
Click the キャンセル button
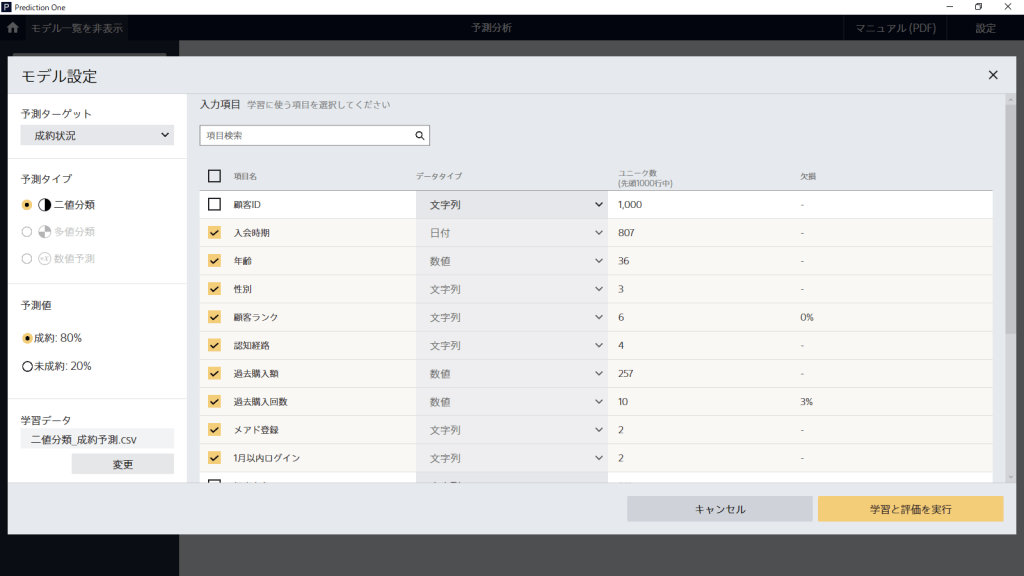(x=720, y=509)
